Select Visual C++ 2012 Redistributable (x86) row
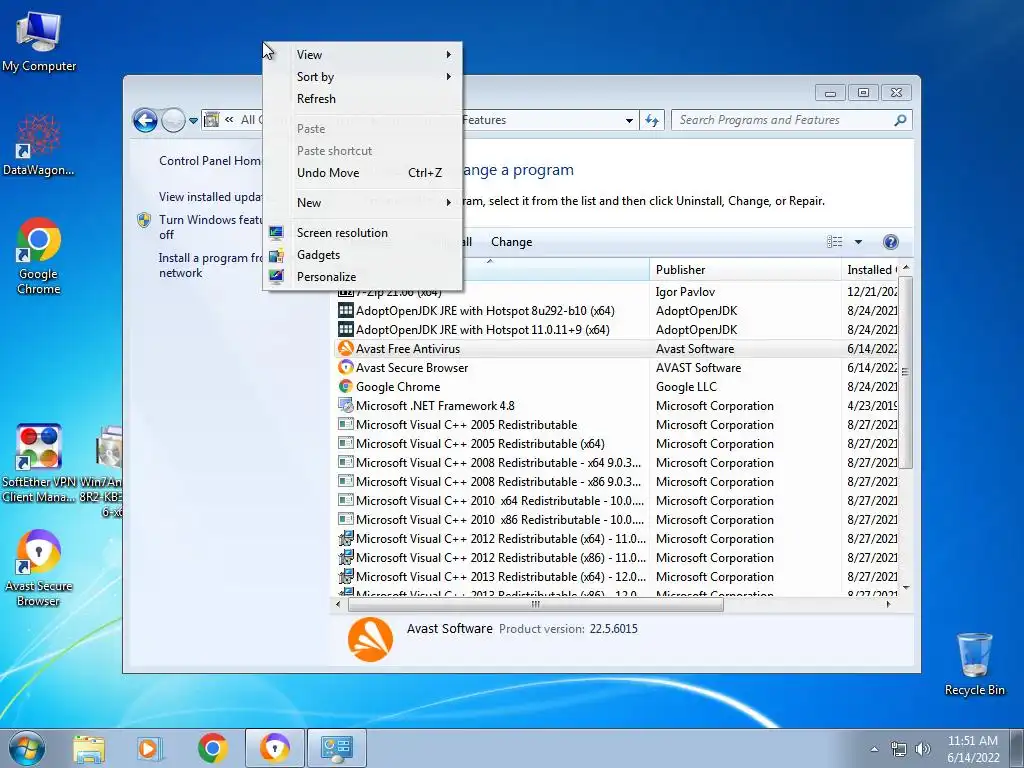Screen dimensions: 1024x768 616,558
